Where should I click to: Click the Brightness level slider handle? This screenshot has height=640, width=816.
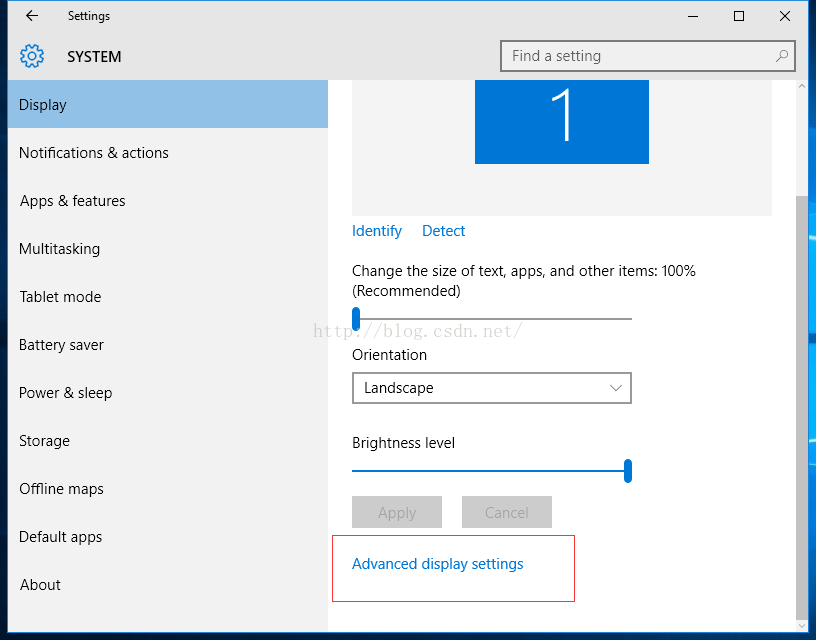coord(628,471)
